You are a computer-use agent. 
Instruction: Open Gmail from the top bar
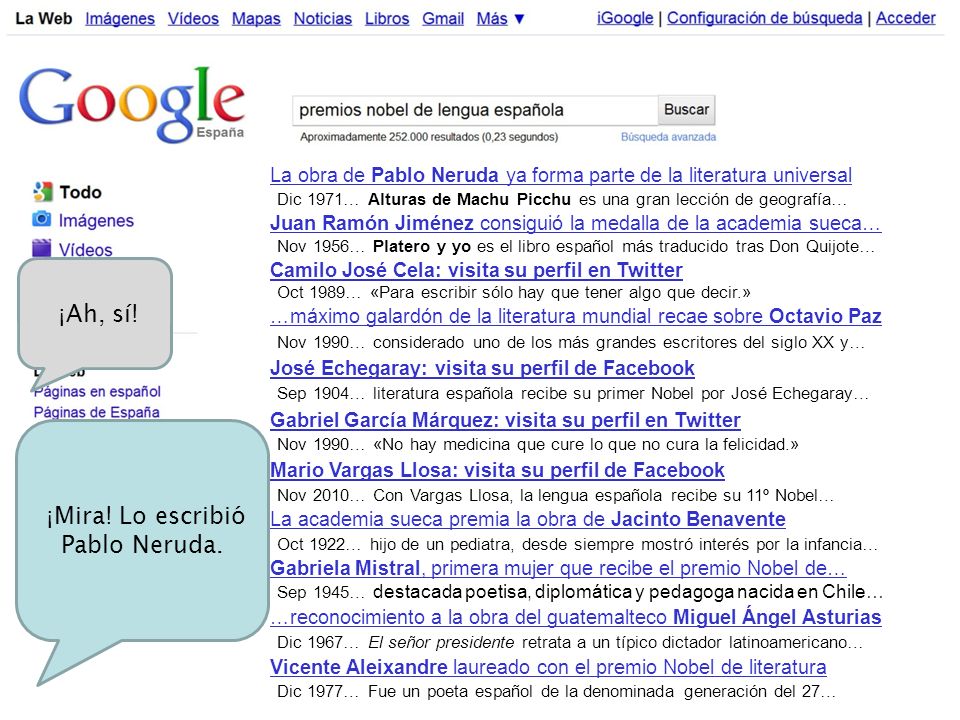click(x=443, y=19)
